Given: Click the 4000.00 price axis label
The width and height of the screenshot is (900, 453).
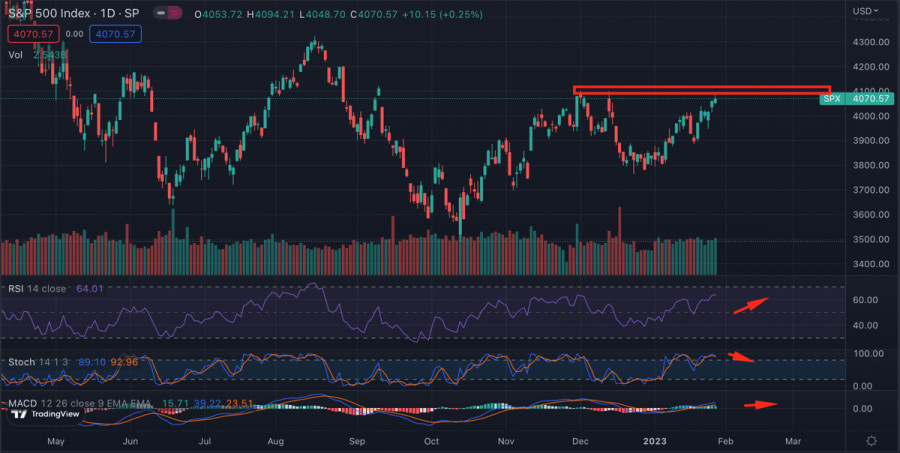Looking at the screenshot, I should click(870, 116).
